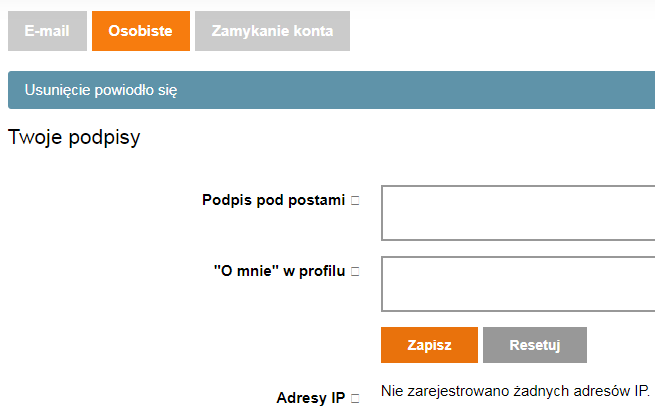Image resolution: width=655 pixels, height=409 pixels.
Task: Click the Twoje podpisy heading
Action: click(x=74, y=138)
